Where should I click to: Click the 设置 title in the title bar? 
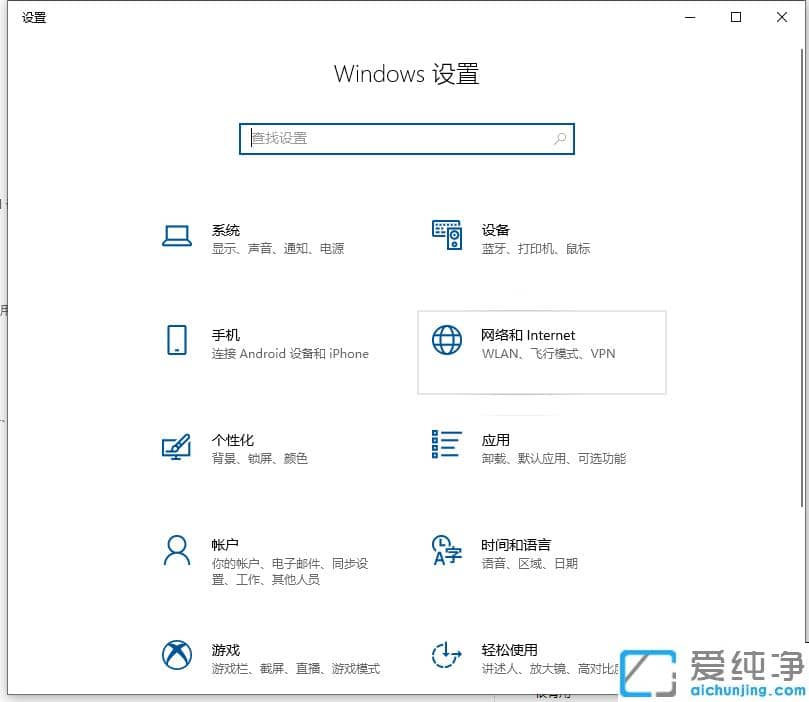pyautogui.click(x=33, y=17)
